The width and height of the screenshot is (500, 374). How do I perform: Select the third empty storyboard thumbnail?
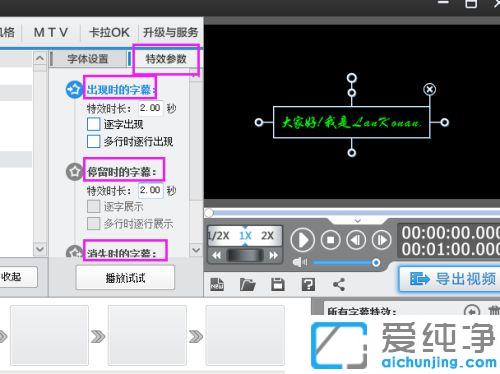[245, 336]
